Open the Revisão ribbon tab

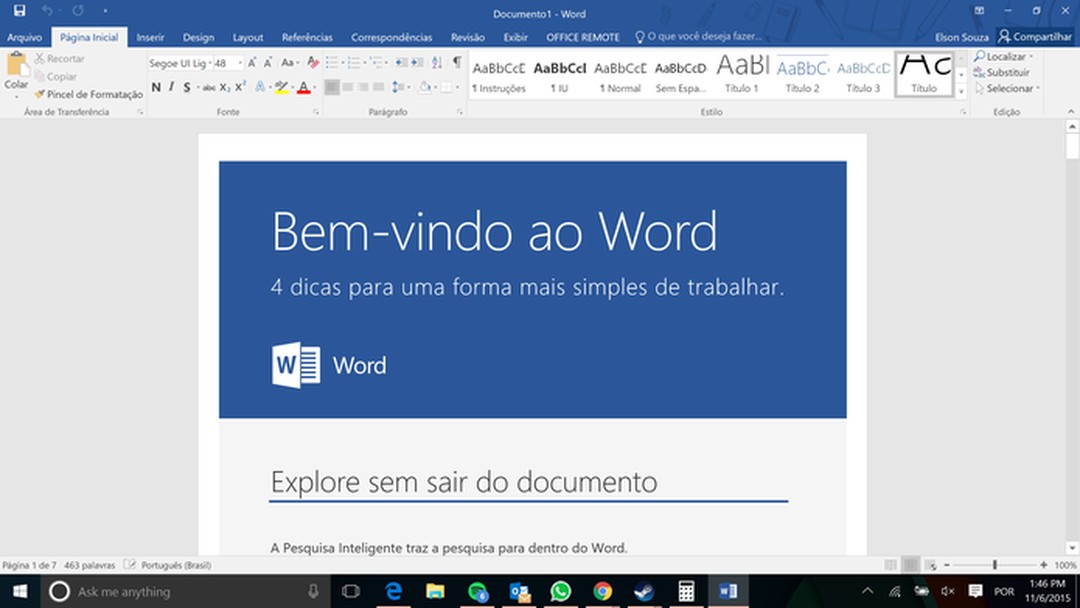[467, 37]
